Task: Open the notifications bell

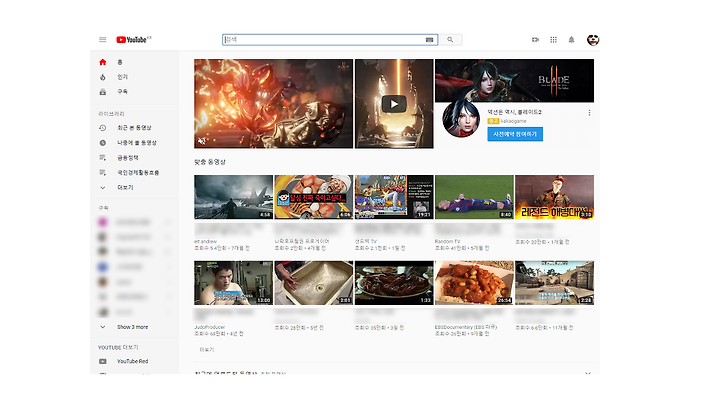Action: (x=571, y=40)
